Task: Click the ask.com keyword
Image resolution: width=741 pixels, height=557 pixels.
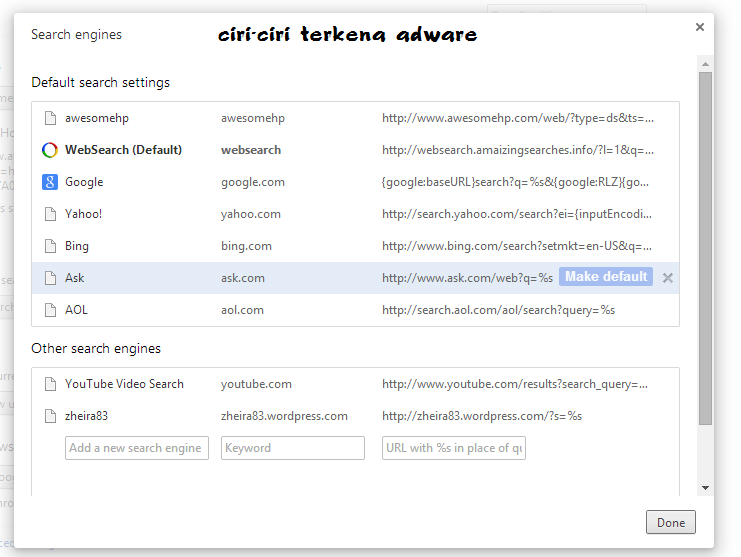Action: click(243, 278)
